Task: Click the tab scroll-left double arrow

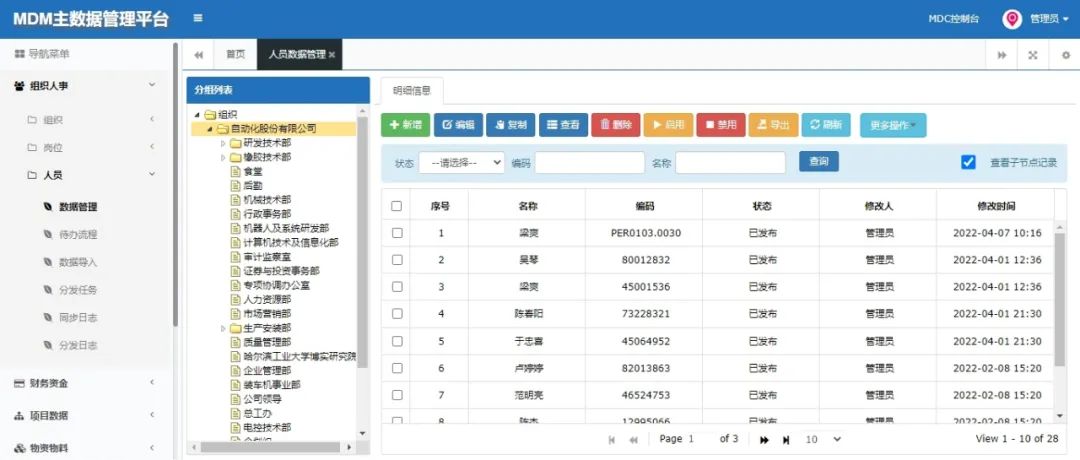Action: (199, 55)
